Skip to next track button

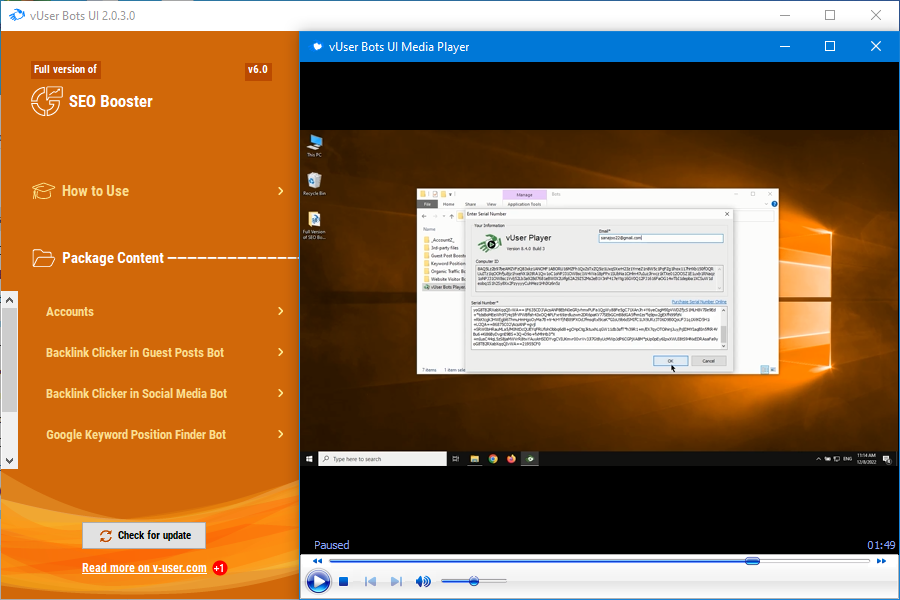point(396,582)
